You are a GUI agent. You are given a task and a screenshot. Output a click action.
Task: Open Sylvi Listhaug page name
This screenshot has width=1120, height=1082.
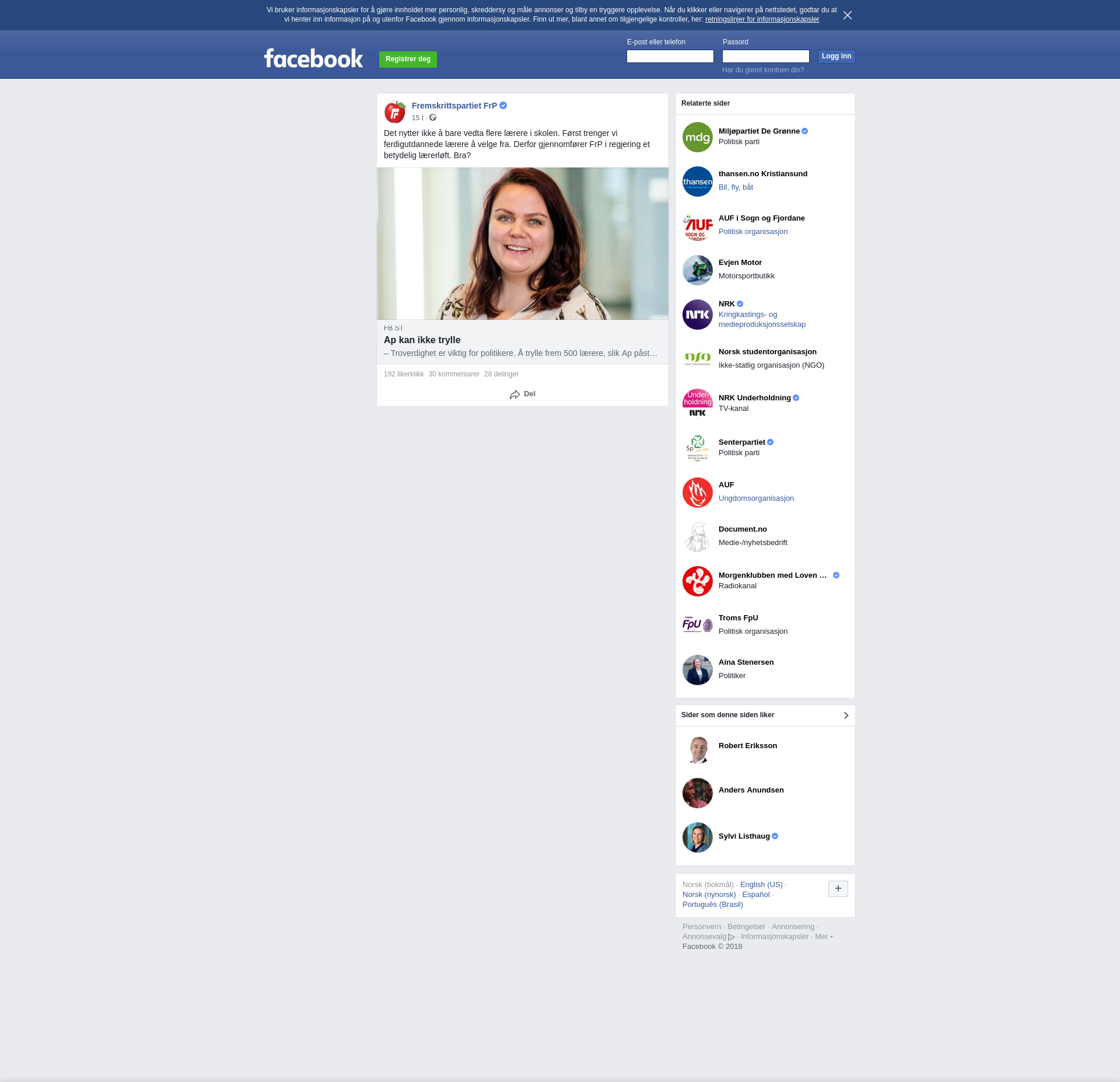coord(744,836)
